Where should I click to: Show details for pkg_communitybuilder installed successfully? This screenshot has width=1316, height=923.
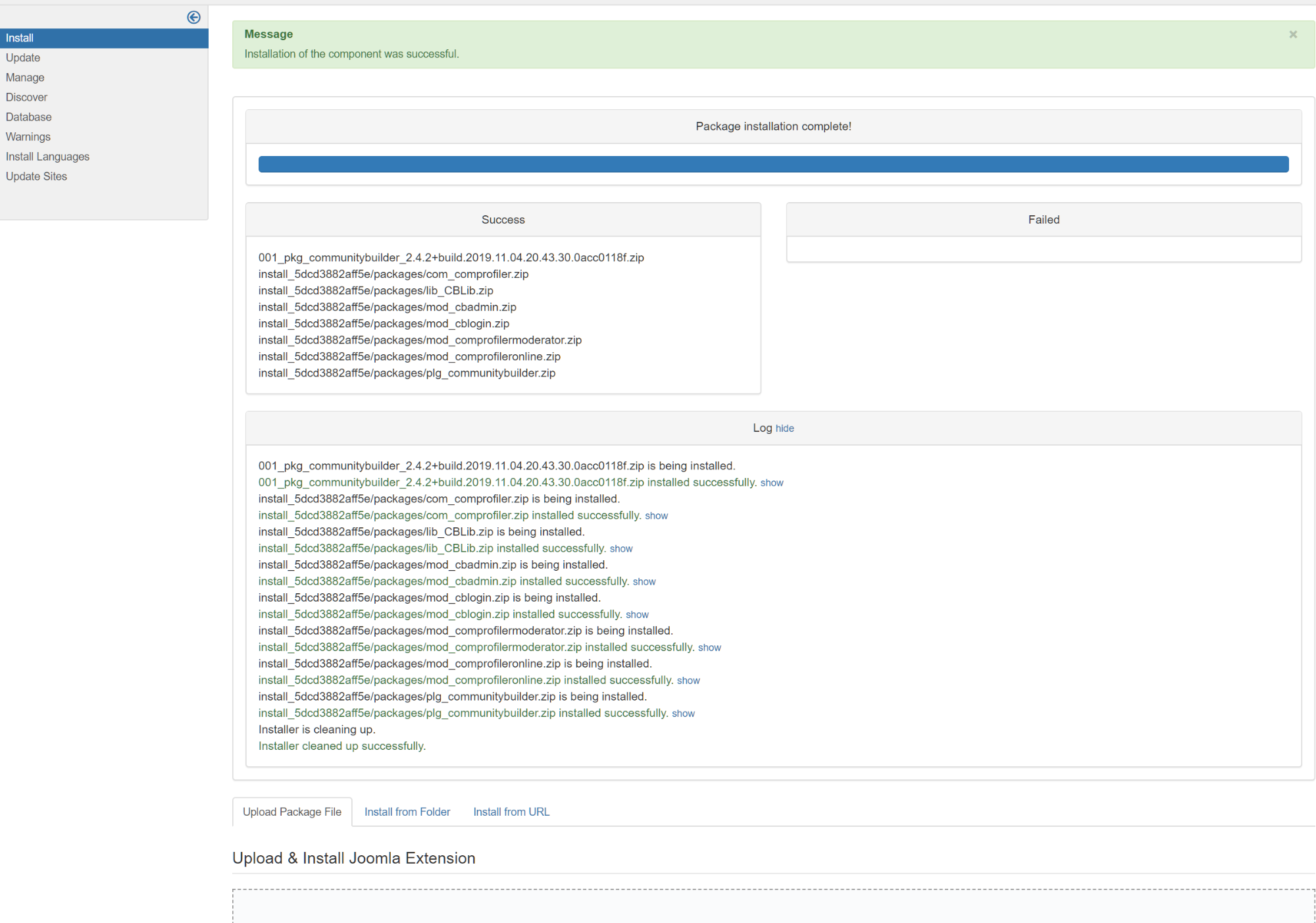(772, 483)
